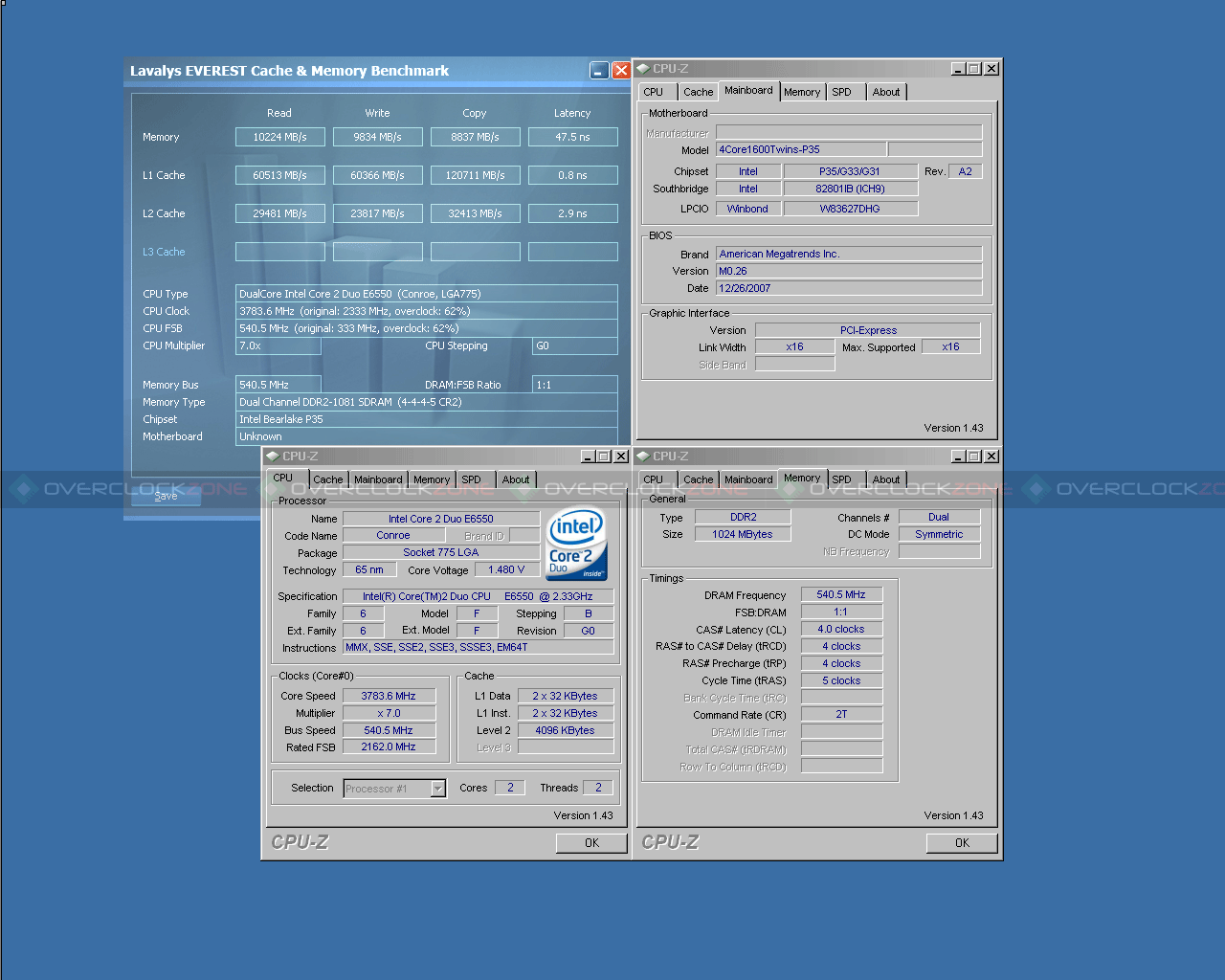Click the L3 Cache label in EVEREST

pyautogui.click(x=164, y=253)
